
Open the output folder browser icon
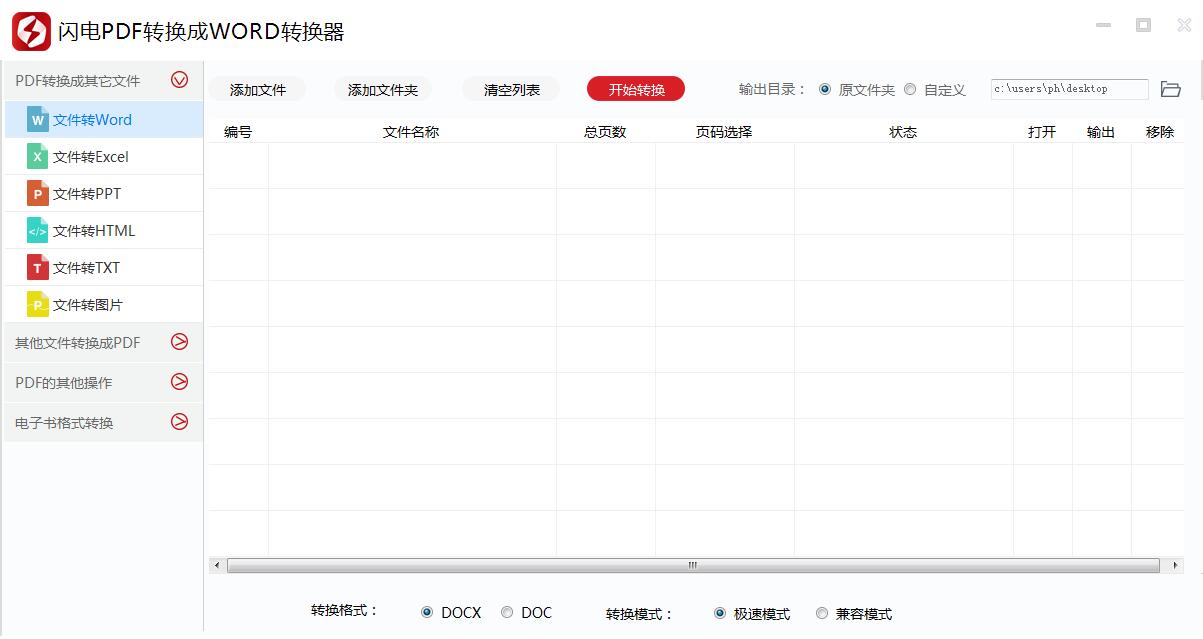(1172, 88)
